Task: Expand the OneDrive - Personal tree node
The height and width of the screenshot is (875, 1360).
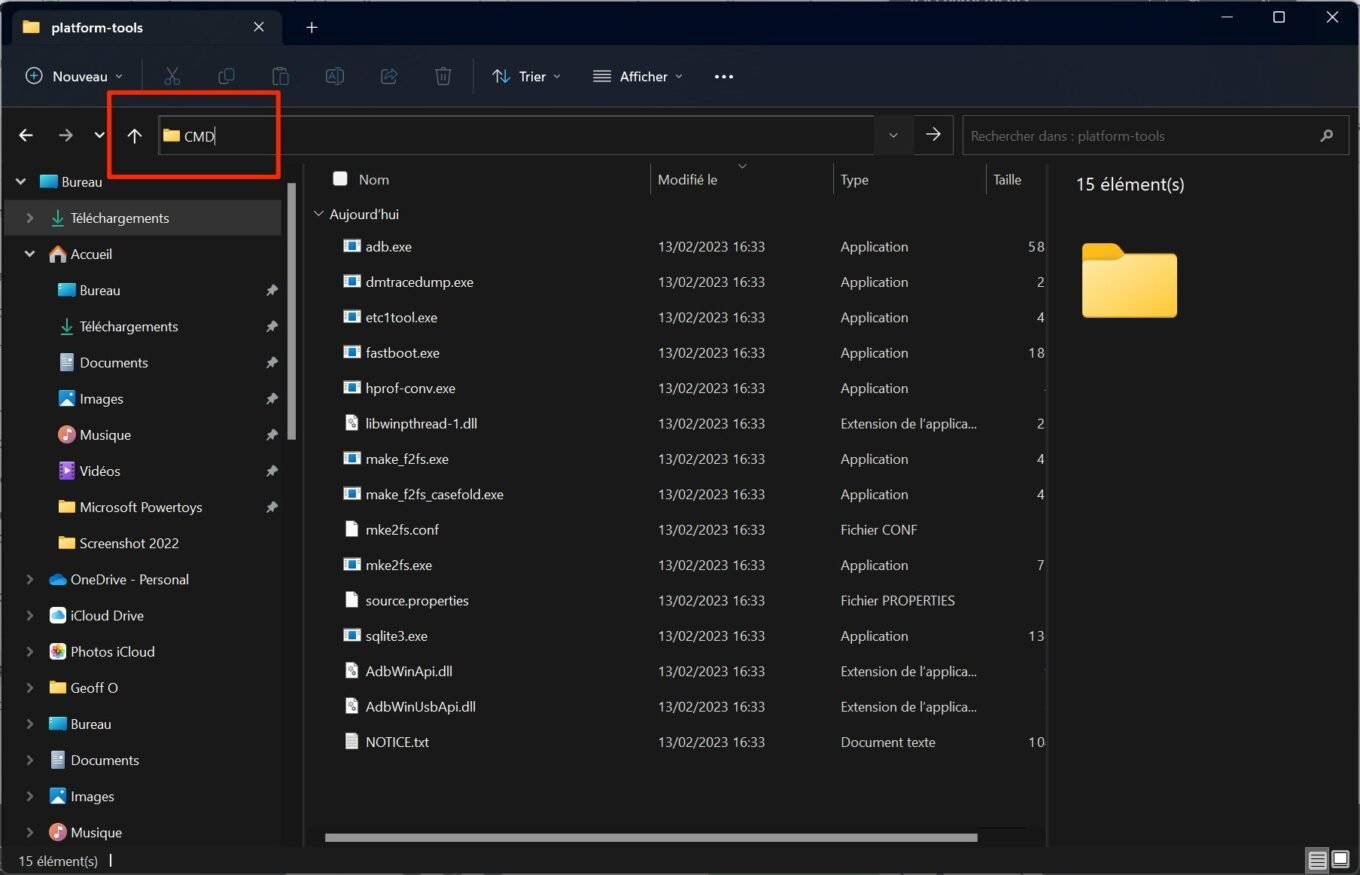Action: tap(29, 580)
